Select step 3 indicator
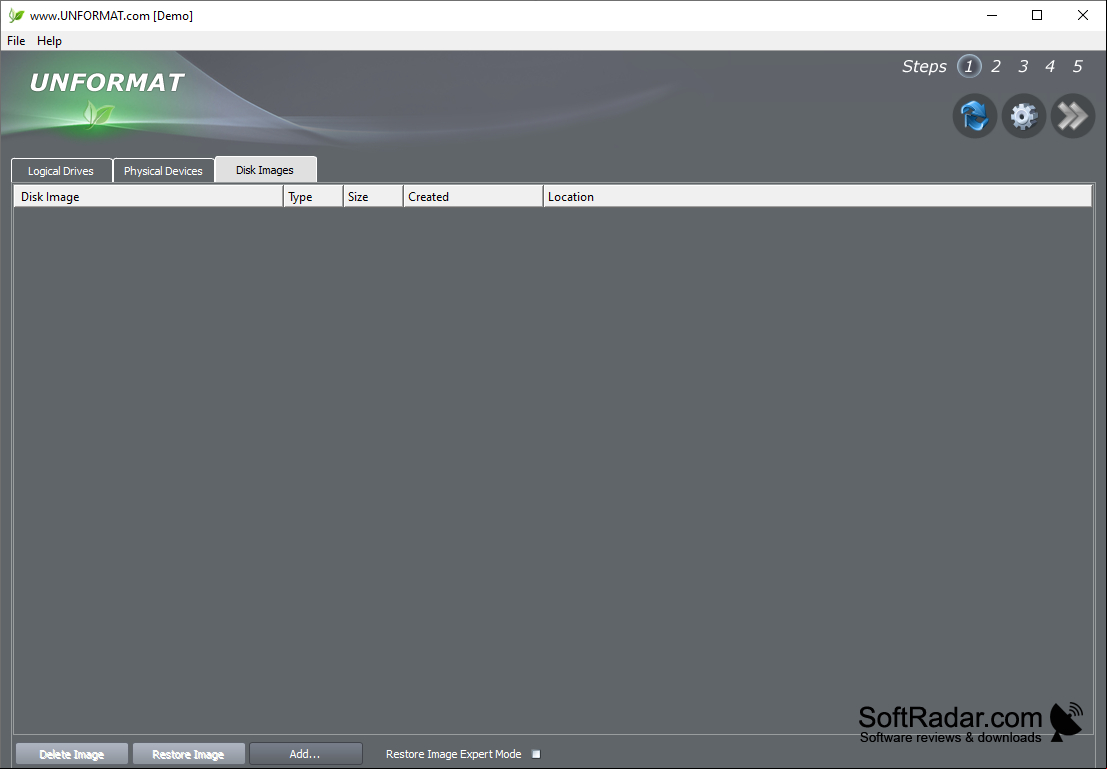The width and height of the screenshot is (1107, 769). tap(1023, 66)
